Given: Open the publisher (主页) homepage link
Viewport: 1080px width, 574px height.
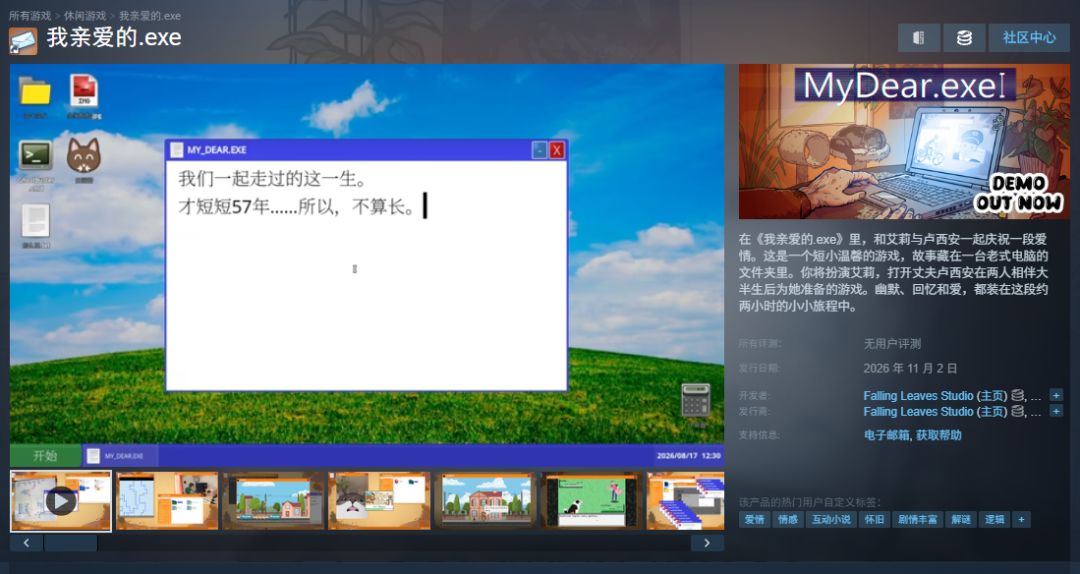Looking at the screenshot, I should point(992,411).
